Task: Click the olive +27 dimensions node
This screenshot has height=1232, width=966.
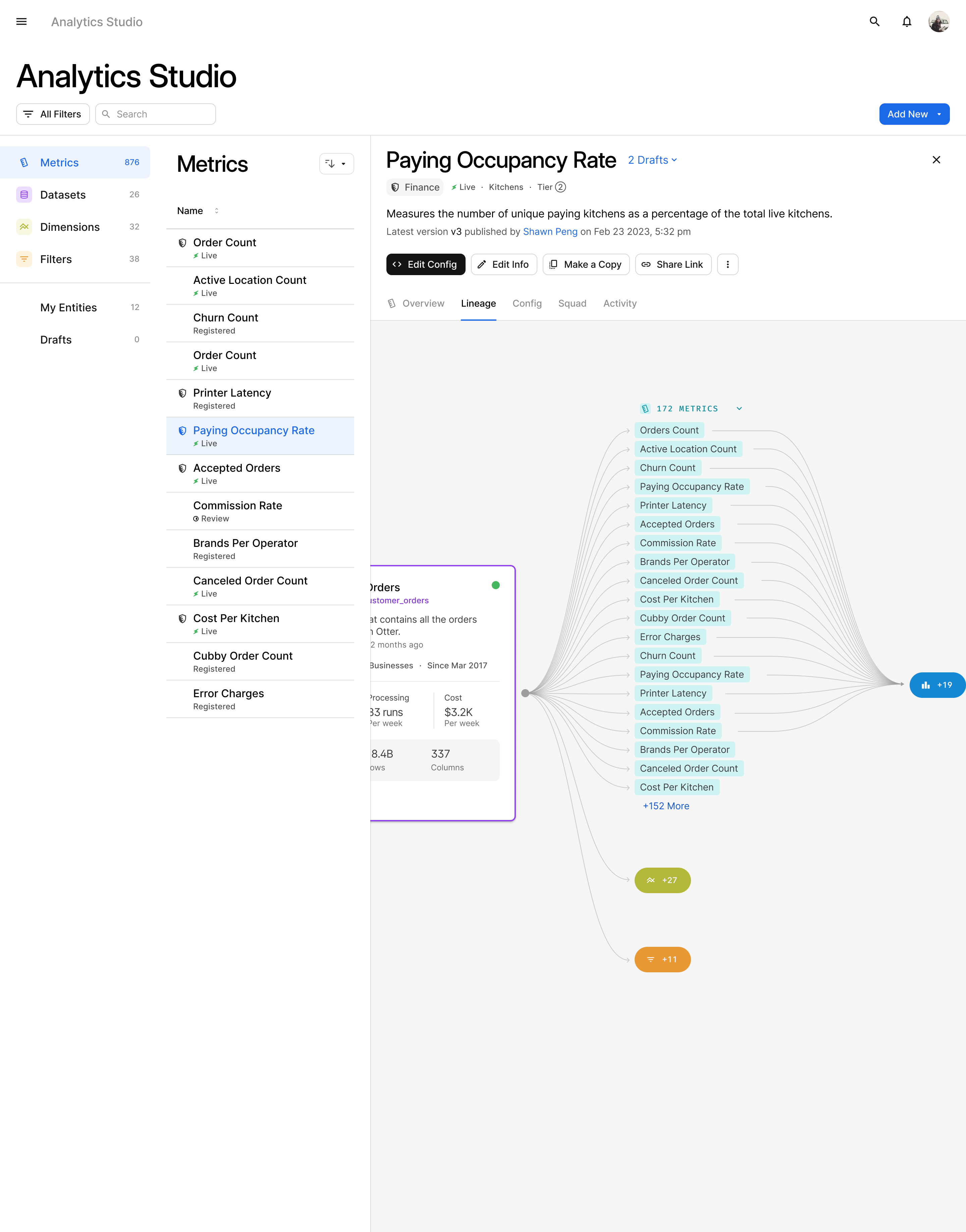Action: click(662, 880)
